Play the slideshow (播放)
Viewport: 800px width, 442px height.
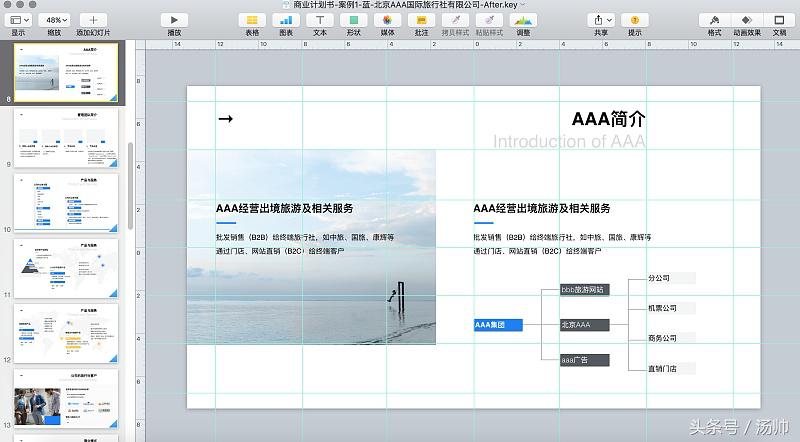[x=174, y=20]
